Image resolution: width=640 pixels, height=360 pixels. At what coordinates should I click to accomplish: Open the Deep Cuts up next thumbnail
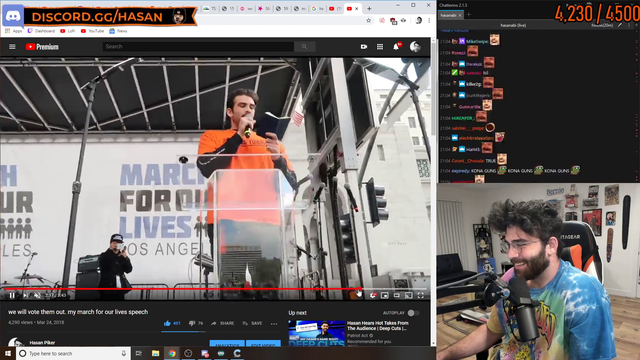pos(317,333)
